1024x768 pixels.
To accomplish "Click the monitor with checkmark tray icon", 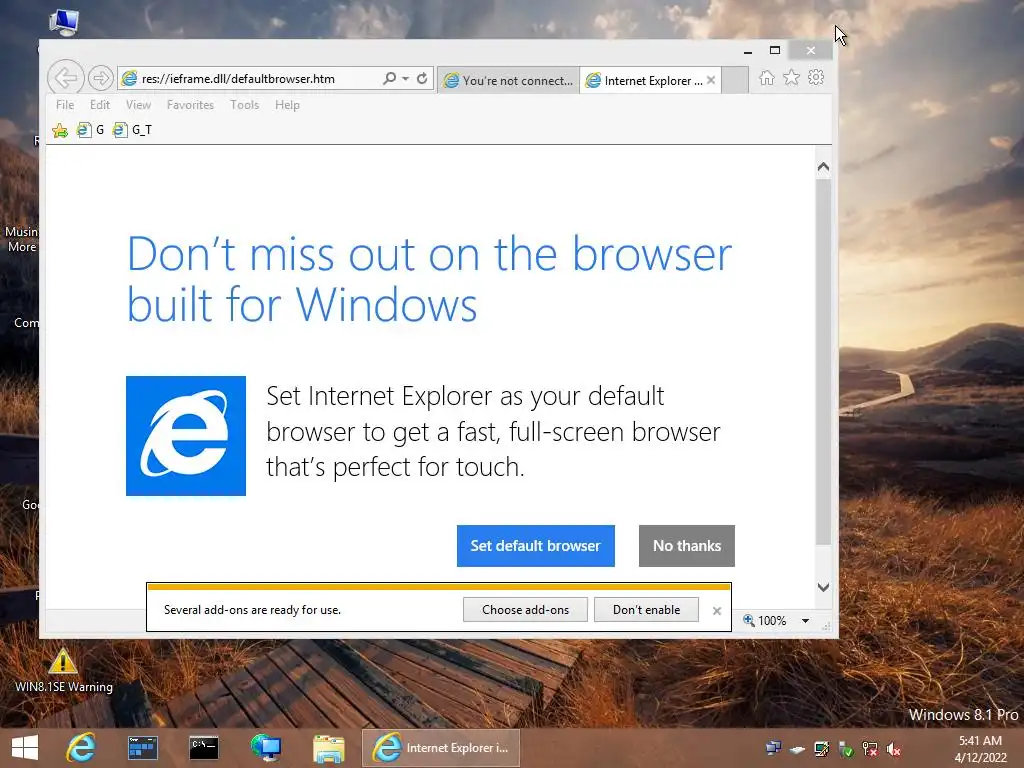I will click(822, 749).
